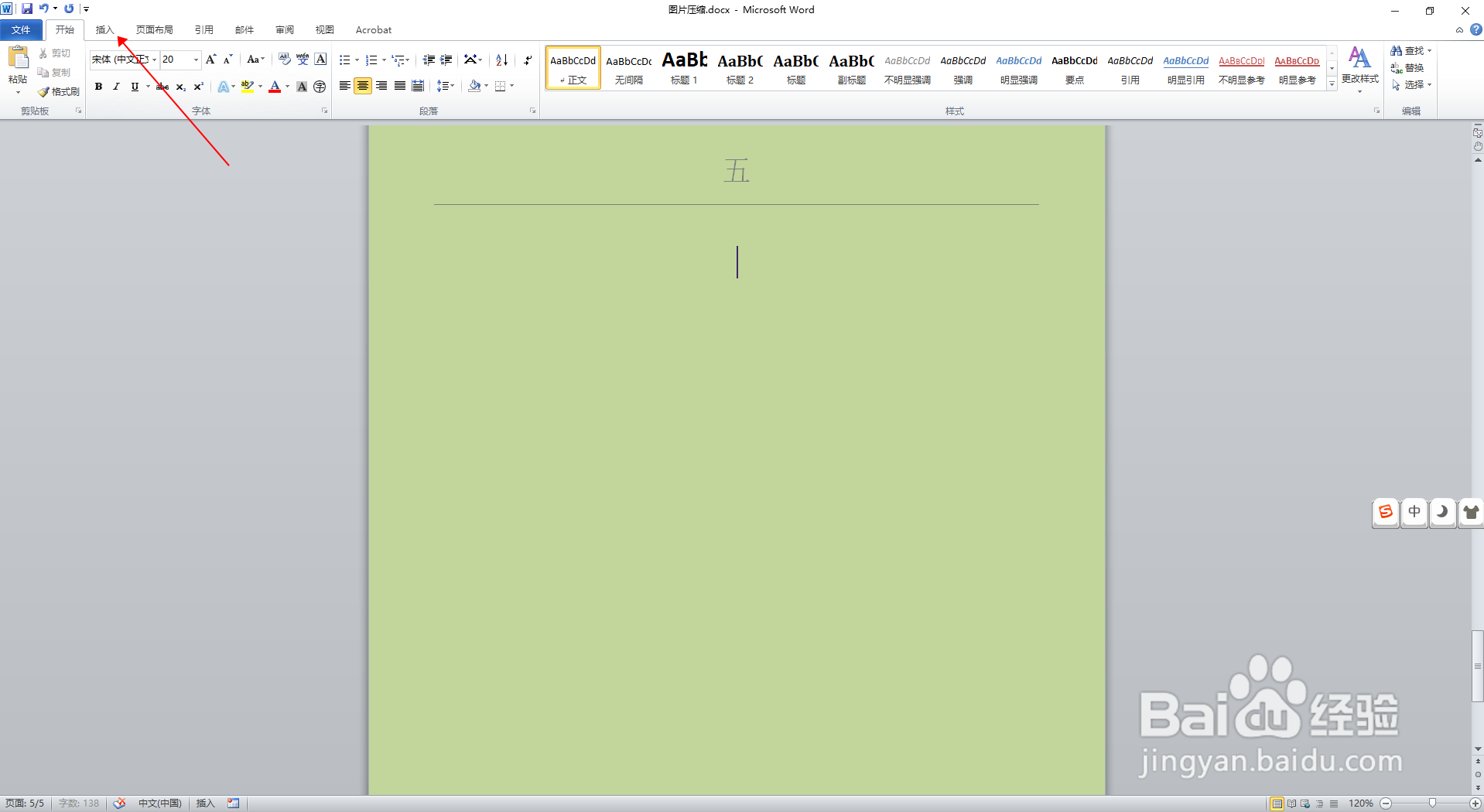Click the Sort A-Z icon
This screenshot has width=1484, height=812.
click(x=501, y=60)
